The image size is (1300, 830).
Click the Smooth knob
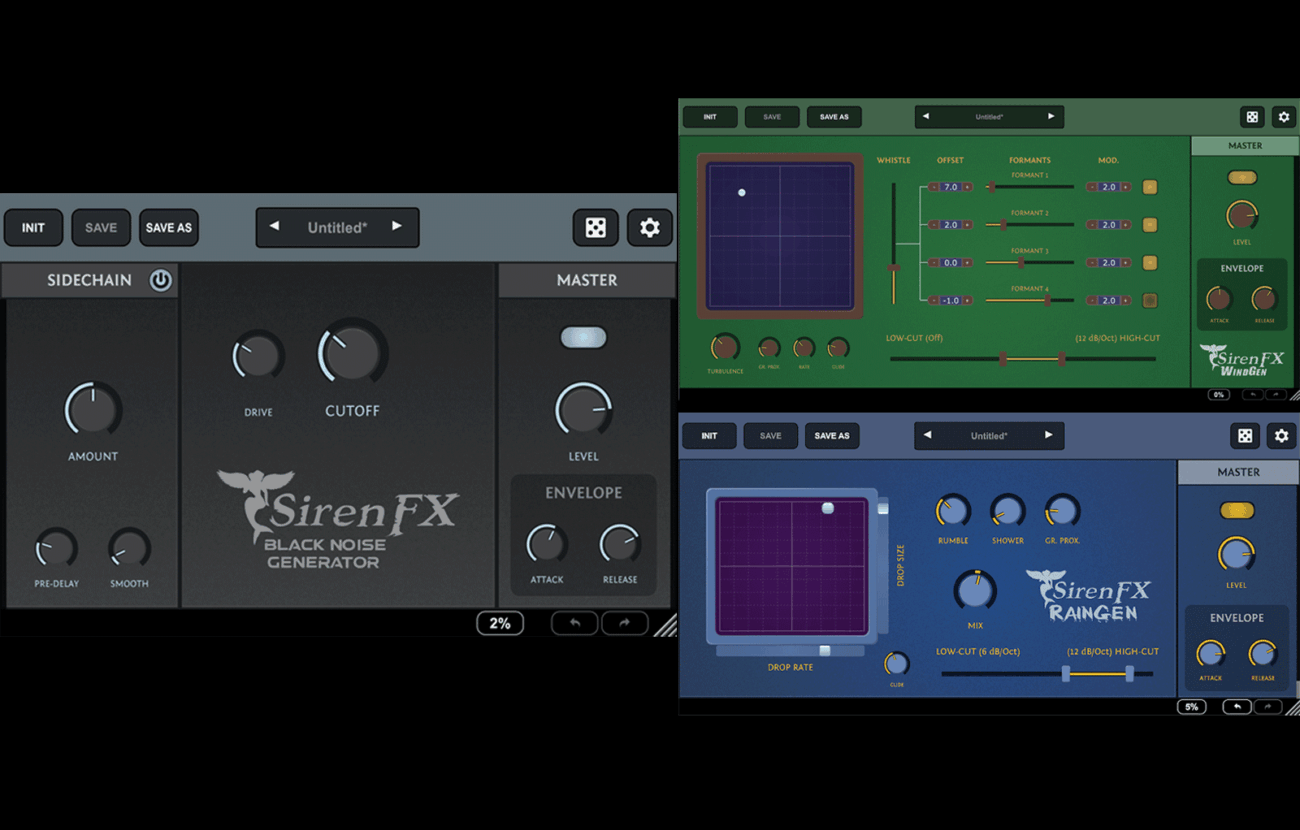coord(129,548)
